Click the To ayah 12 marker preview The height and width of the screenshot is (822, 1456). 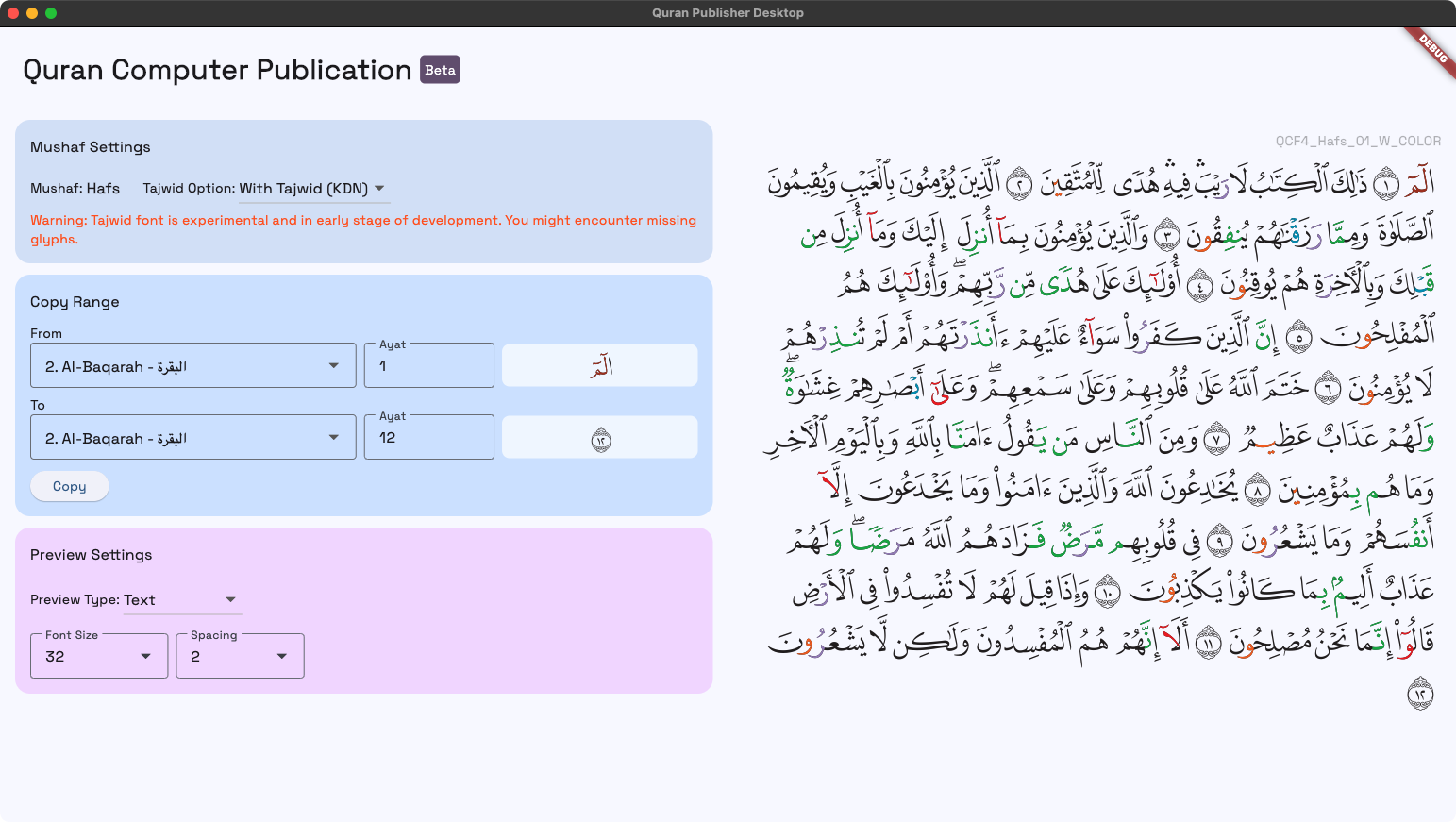(600, 440)
